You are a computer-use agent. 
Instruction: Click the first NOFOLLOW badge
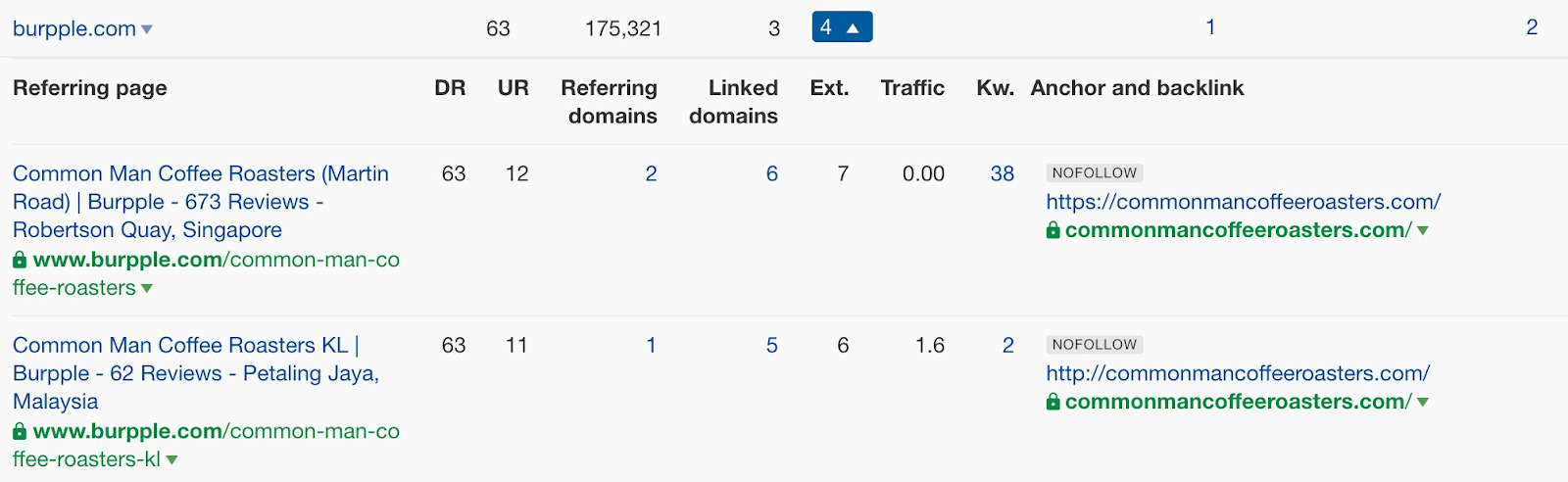coord(1094,173)
